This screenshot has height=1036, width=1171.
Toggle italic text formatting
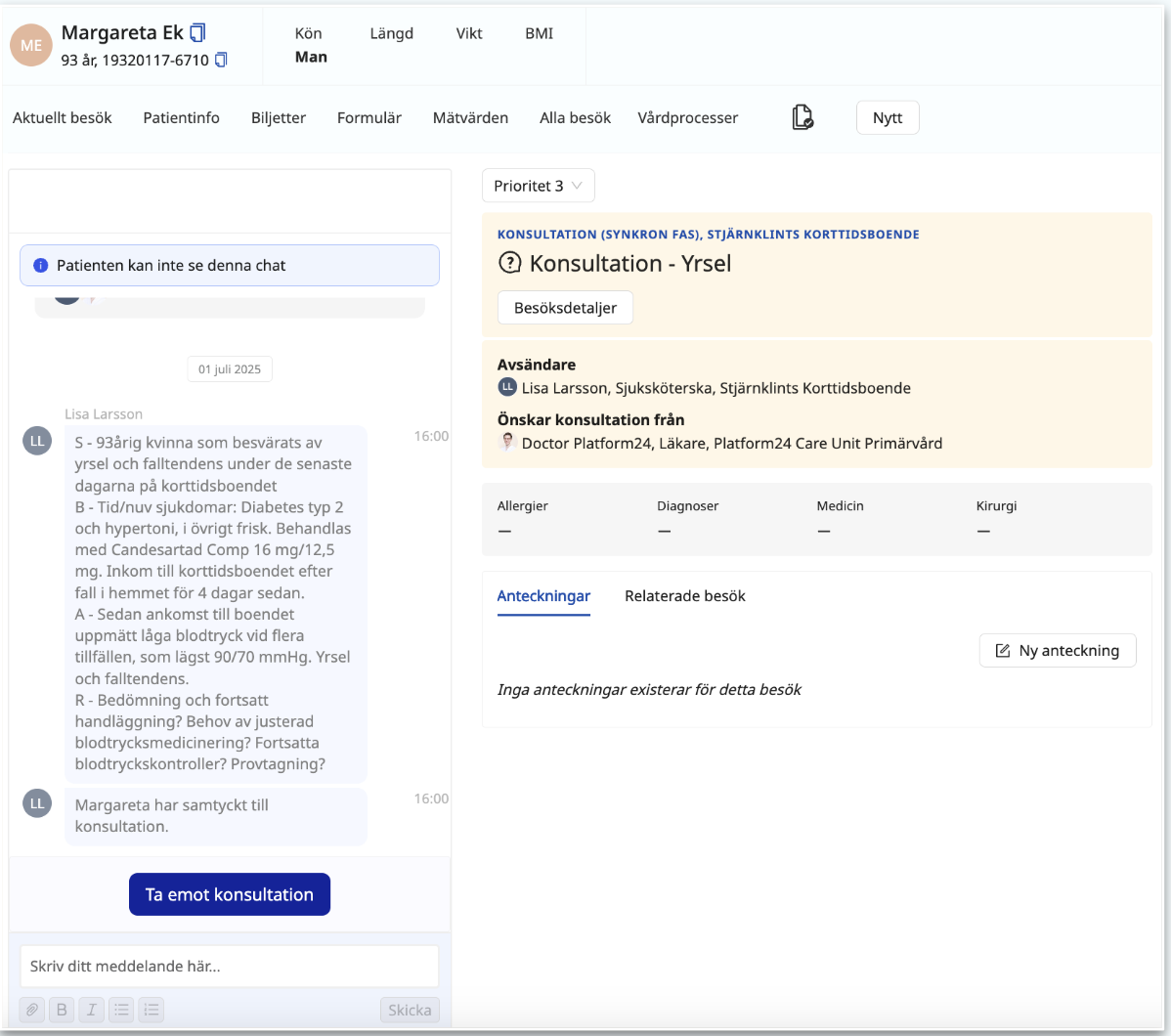(92, 1010)
